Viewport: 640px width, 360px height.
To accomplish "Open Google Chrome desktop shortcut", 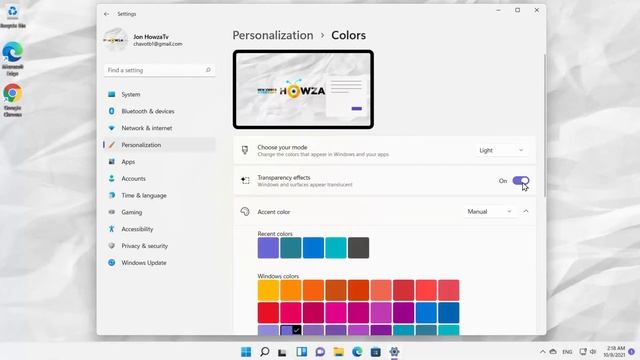I will (x=13, y=100).
